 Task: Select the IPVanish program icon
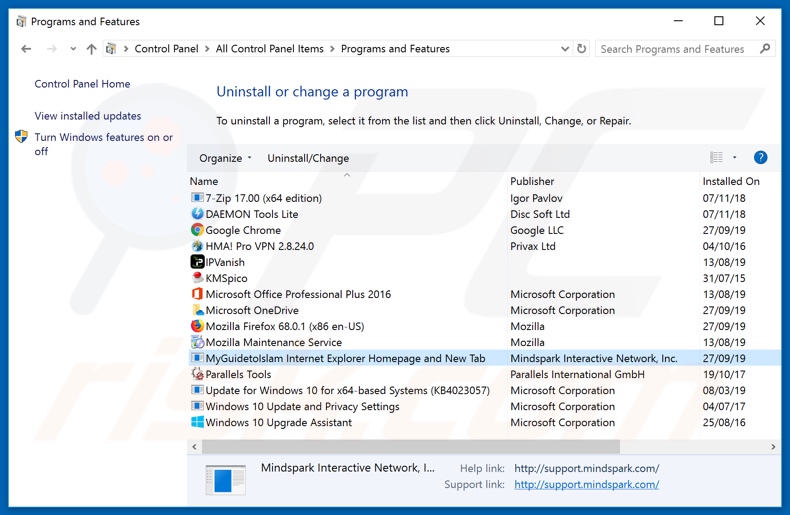pos(197,262)
